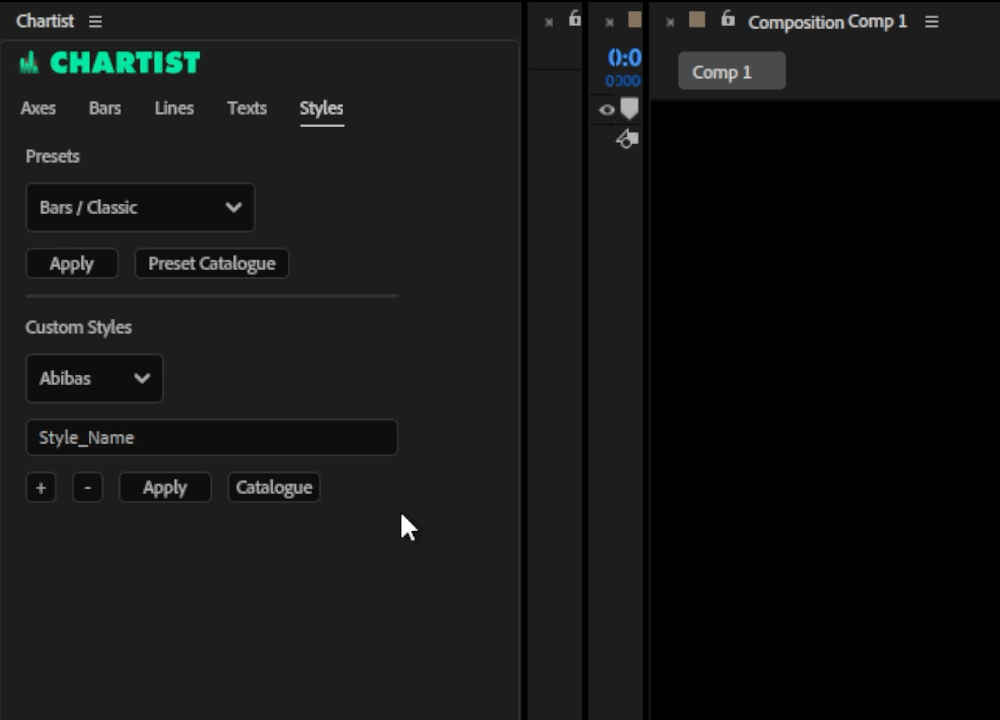Screen dimensions: 1000x720
Task: Close the Composition Comp 1 panel tab
Action: (x=670, y=22)
